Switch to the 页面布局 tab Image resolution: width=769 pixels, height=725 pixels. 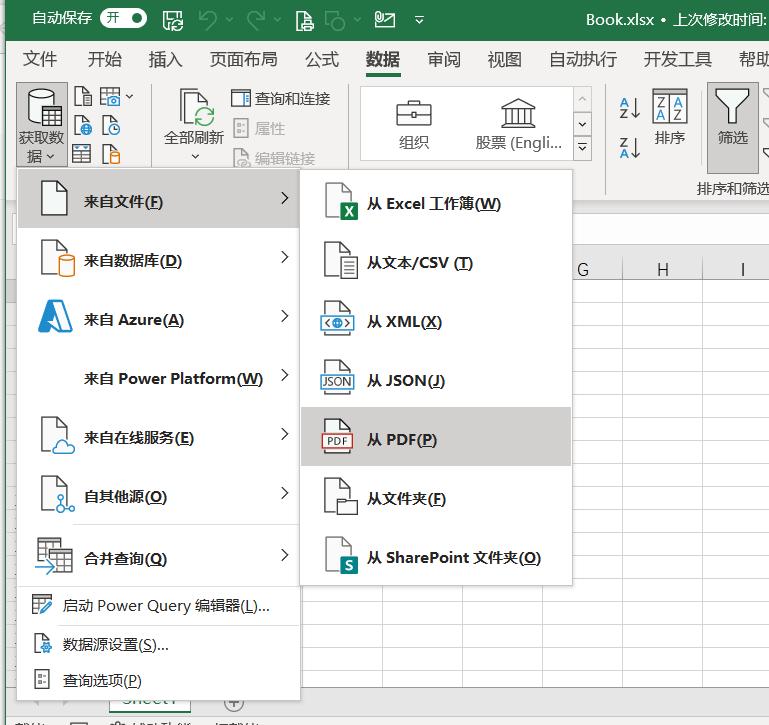243,59
